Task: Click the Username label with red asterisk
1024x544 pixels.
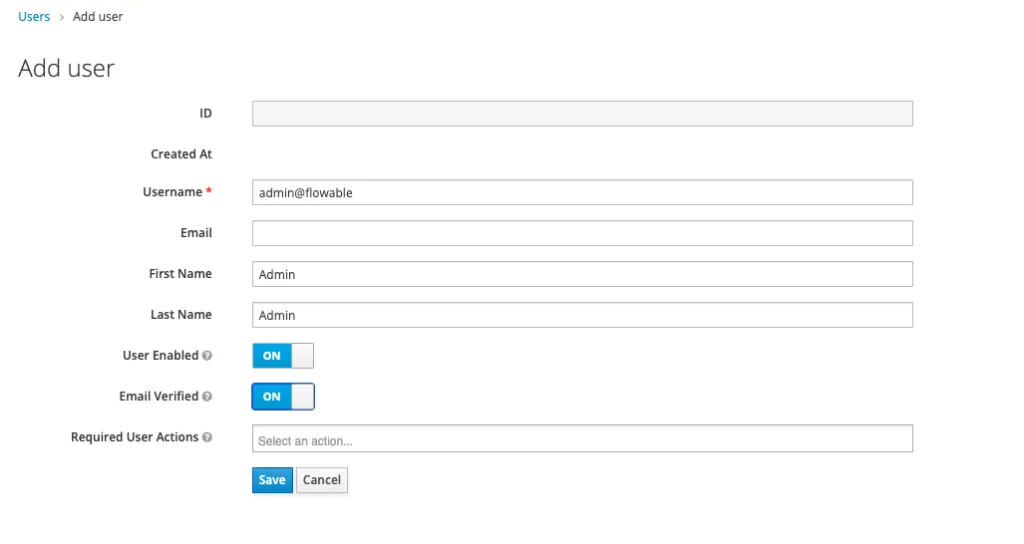Action: coord(178,192)
